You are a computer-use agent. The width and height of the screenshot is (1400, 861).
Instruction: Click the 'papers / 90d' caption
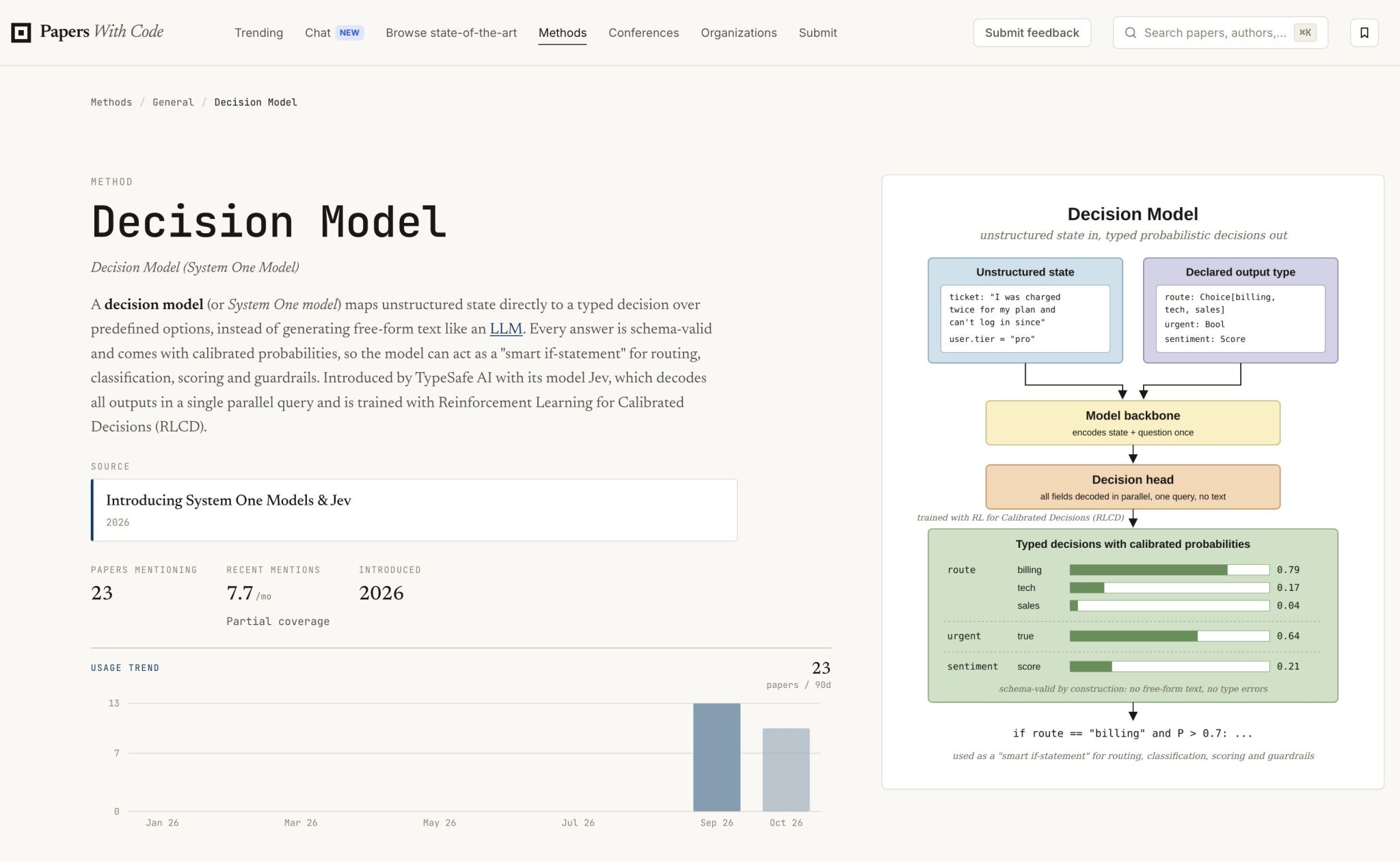click(798, 685)
